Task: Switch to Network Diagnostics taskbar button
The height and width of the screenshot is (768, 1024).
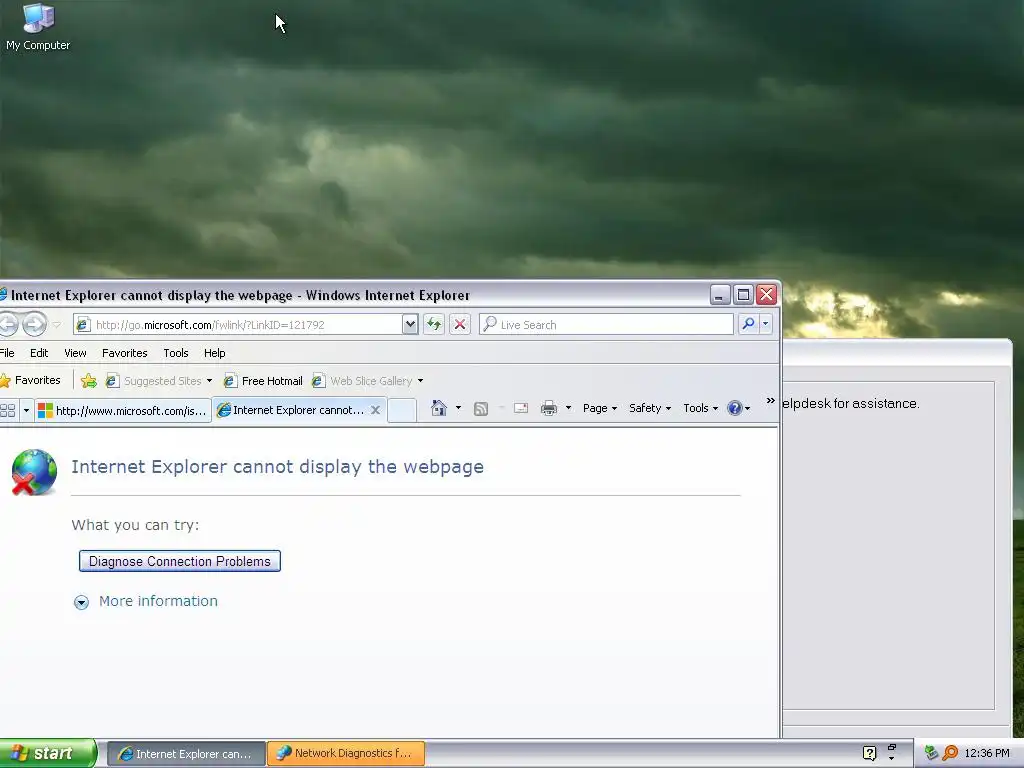Action: pos(345,753)
